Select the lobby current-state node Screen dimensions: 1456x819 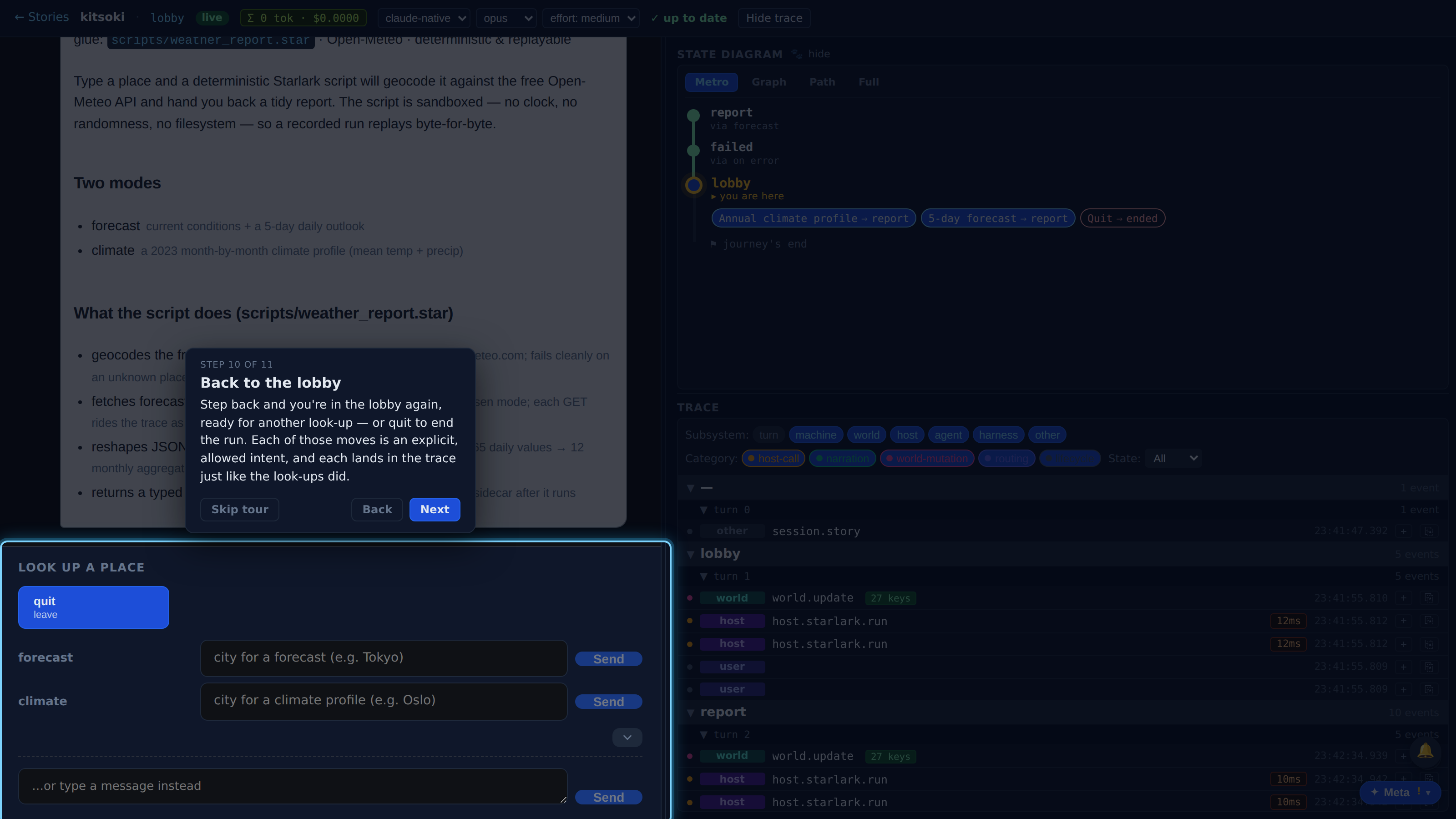pyautogui.click(x=693, y=185)
